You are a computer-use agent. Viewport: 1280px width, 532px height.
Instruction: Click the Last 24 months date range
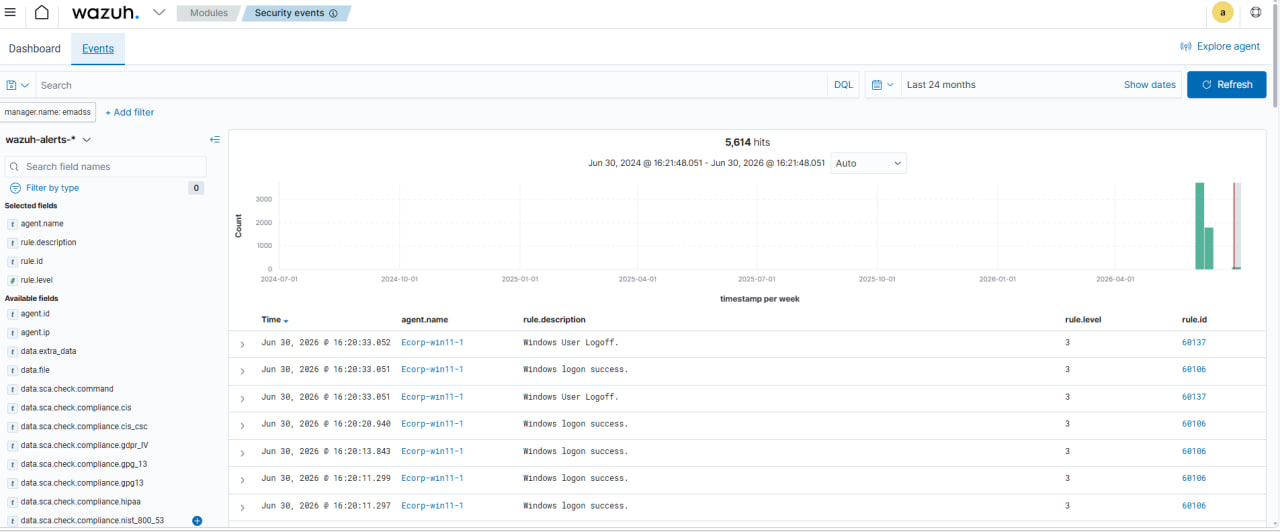pos(941,85)
